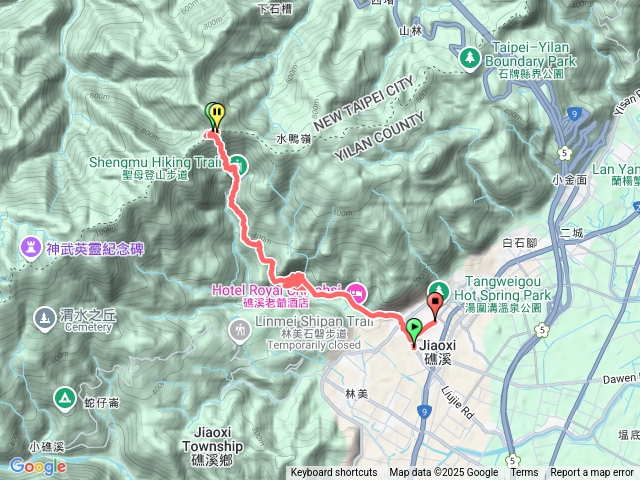Select the Tangweigou Hot Spring Park icon

pyautogui.click(x=438, y=291)
